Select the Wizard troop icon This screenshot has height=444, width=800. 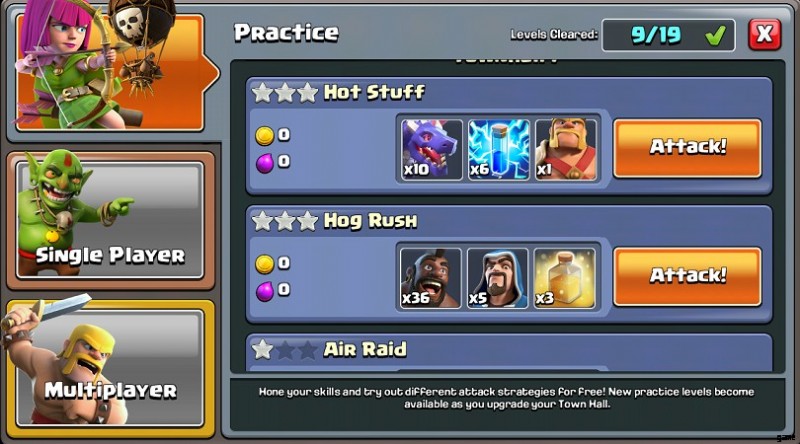click(497, 278)
